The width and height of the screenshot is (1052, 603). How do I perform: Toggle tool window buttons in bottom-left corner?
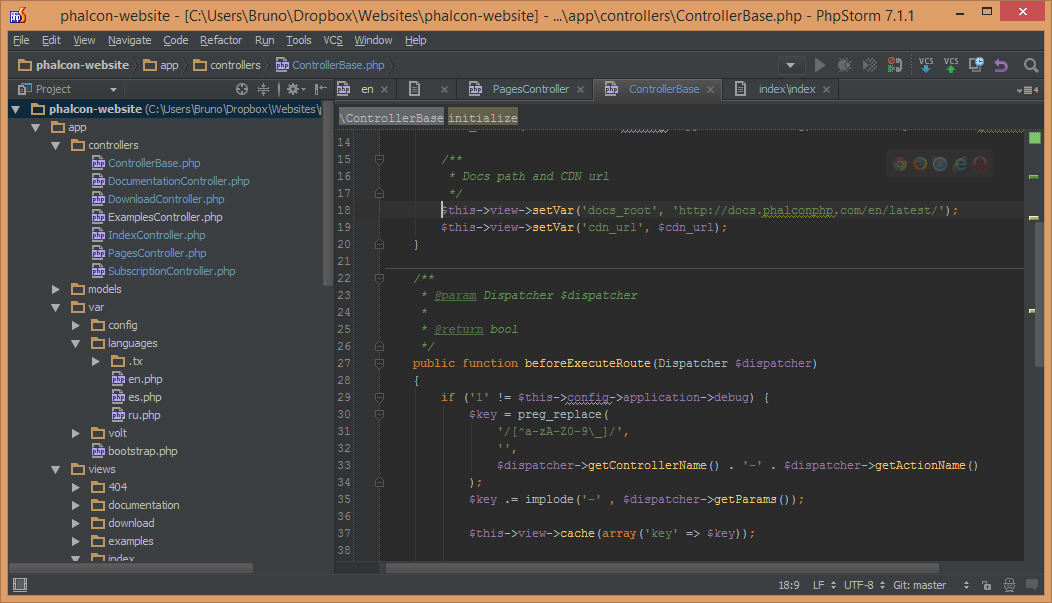19,585
